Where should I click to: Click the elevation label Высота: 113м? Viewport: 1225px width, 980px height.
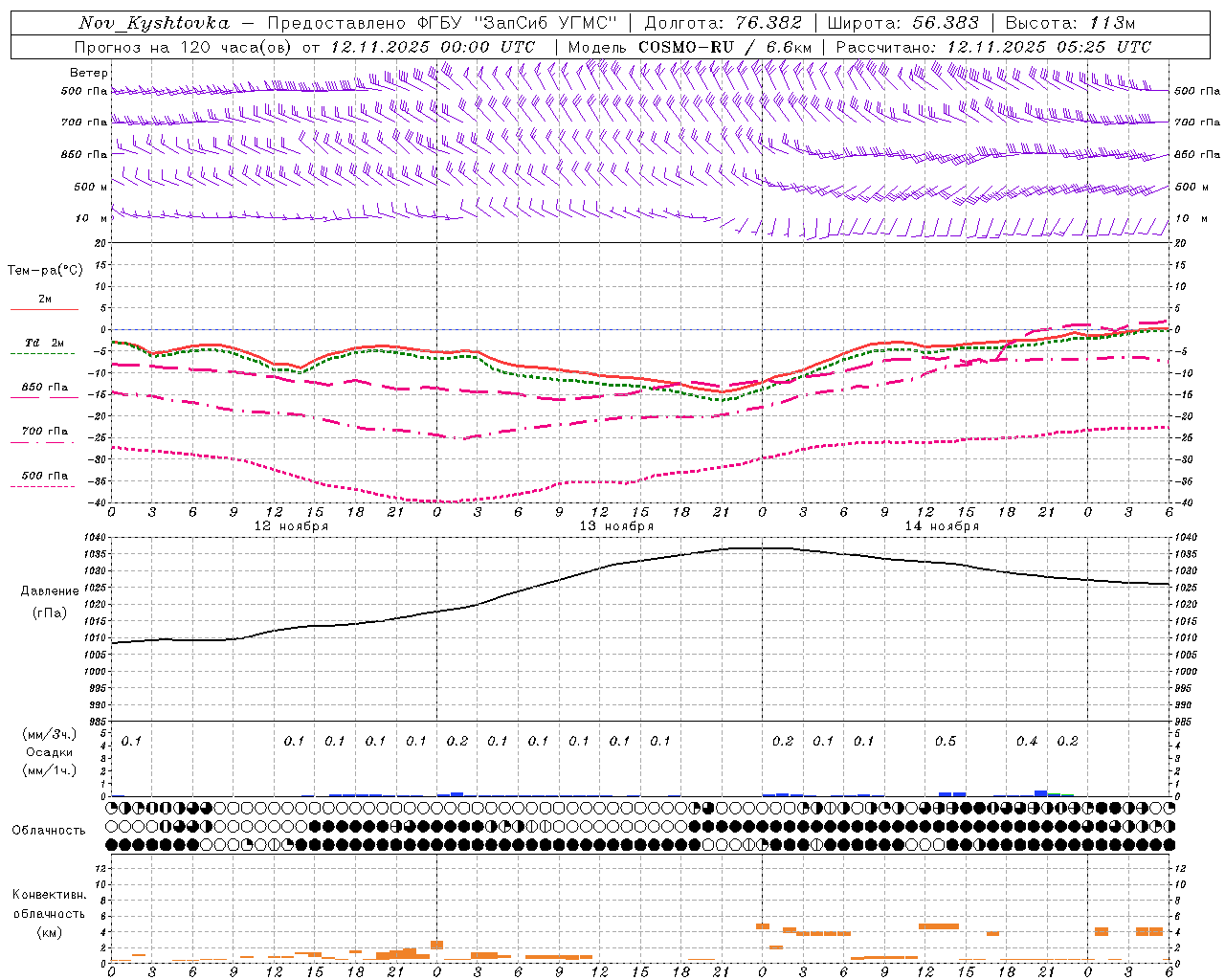coord(1070,23)
